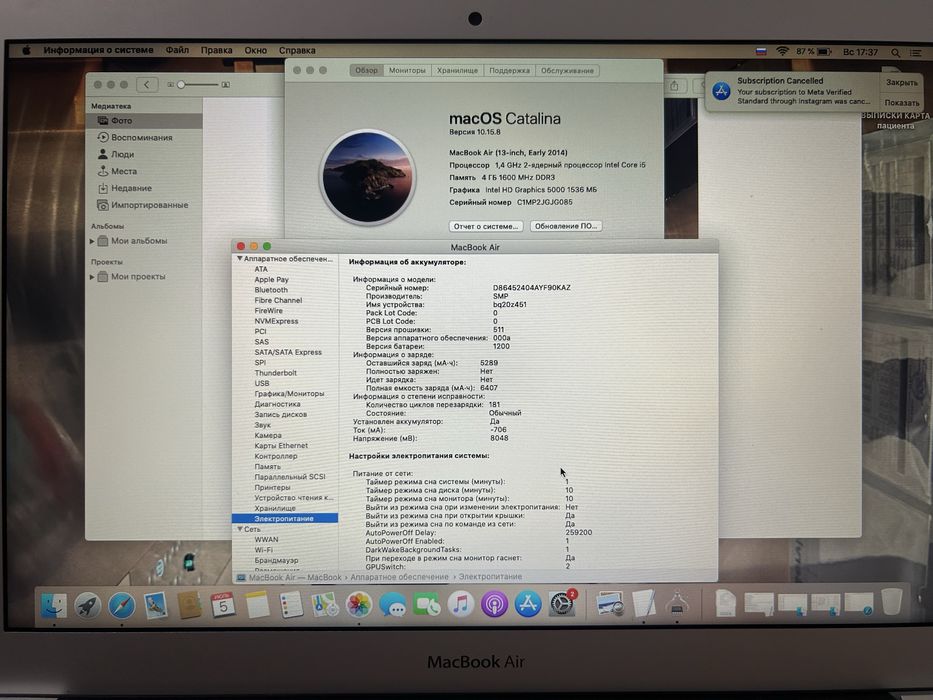
Task: Expand Мои альбомы in Photos sidebar
Action: (x=92, y=241)
